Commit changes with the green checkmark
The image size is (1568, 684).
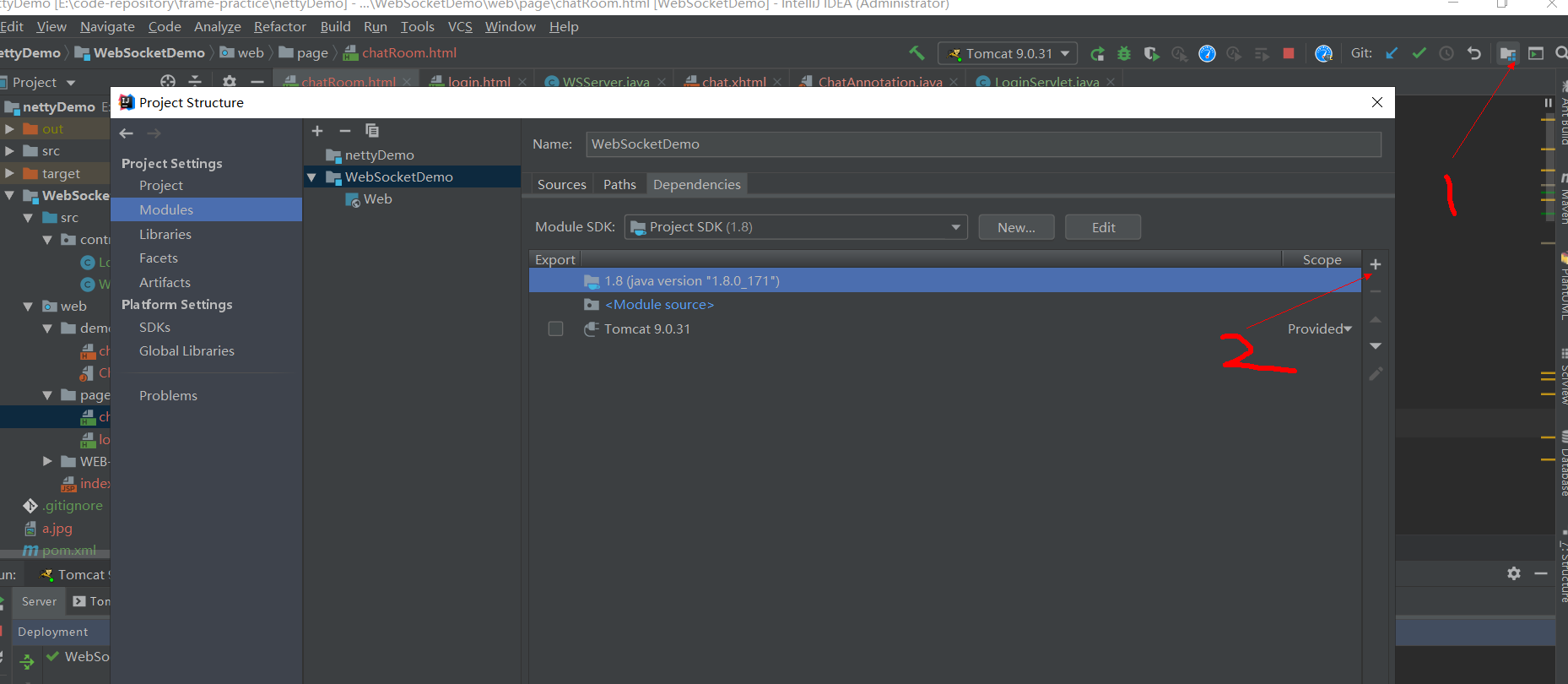pos(1419,53)
